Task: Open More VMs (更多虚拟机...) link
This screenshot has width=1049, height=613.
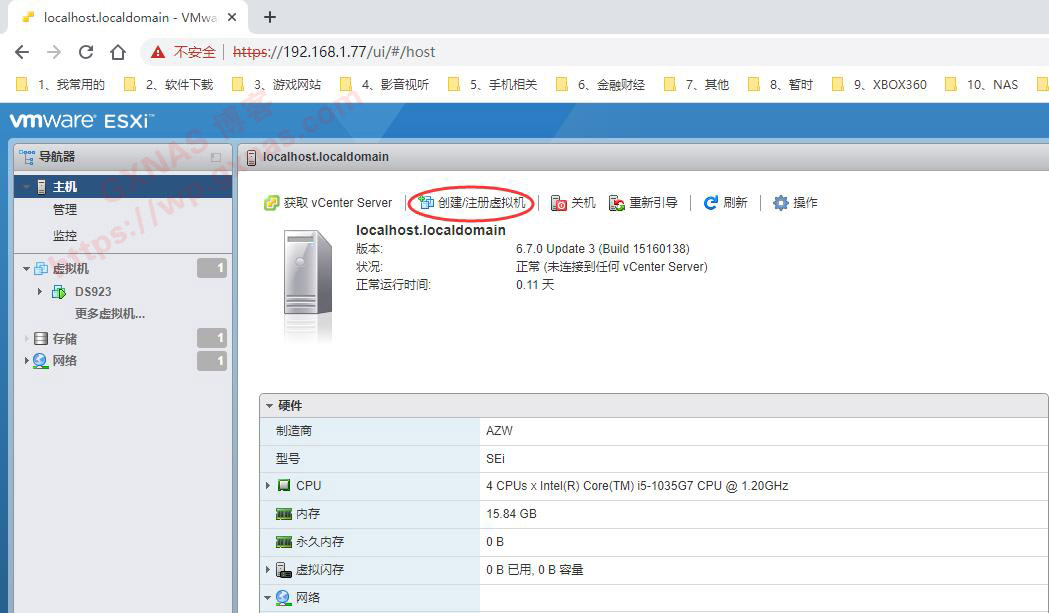Action: point(110,314)
